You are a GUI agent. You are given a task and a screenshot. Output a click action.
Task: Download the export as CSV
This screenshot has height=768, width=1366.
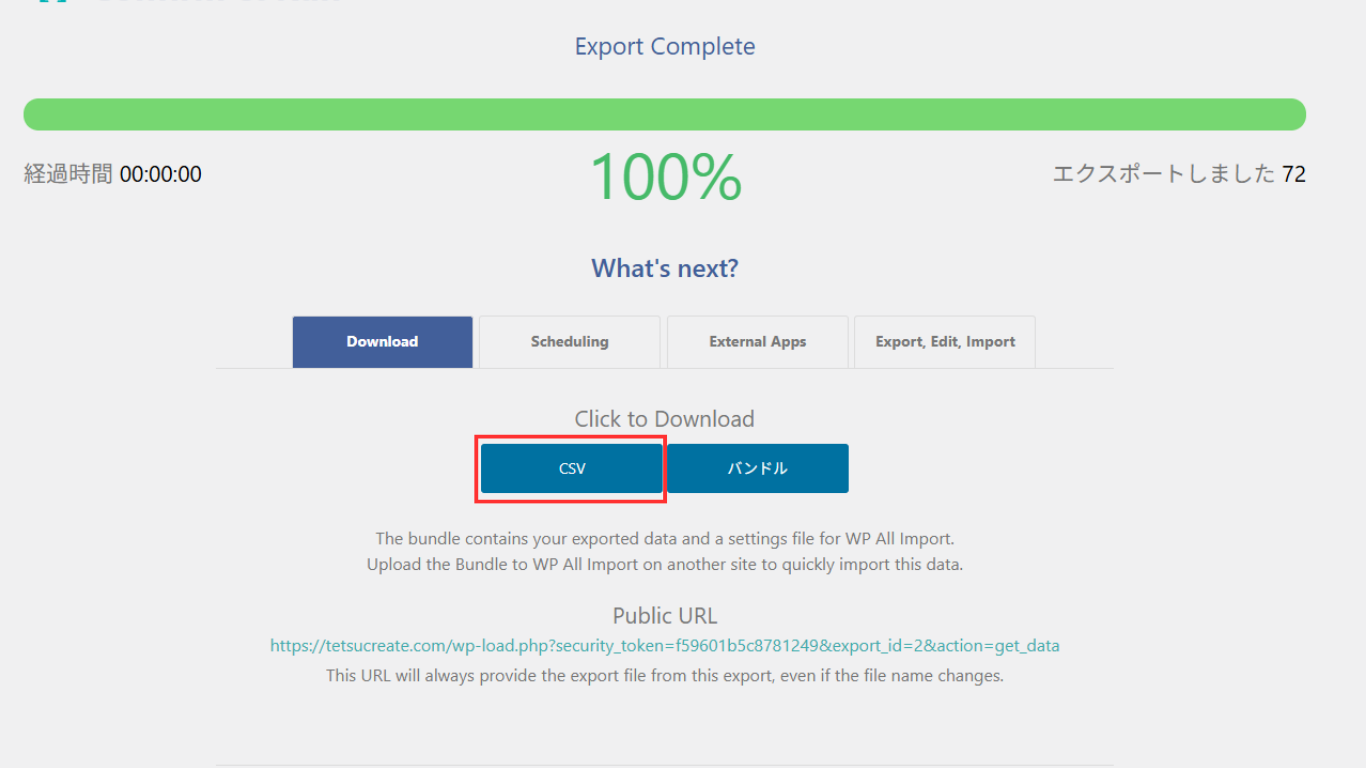pyautogui.click(x=572, y=469)
